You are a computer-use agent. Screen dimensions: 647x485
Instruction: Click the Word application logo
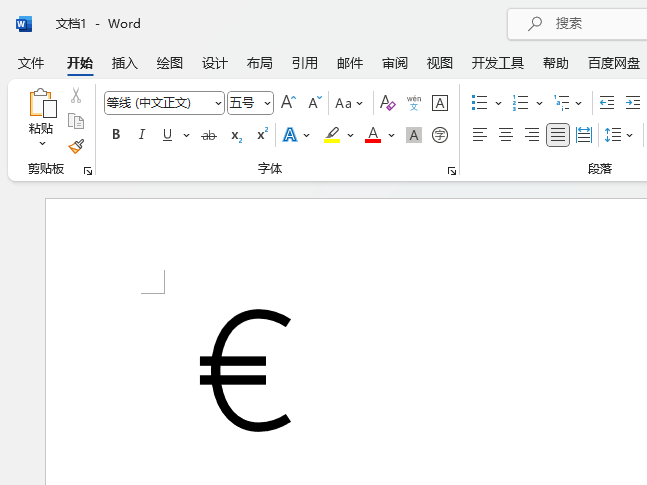point(24,24)
